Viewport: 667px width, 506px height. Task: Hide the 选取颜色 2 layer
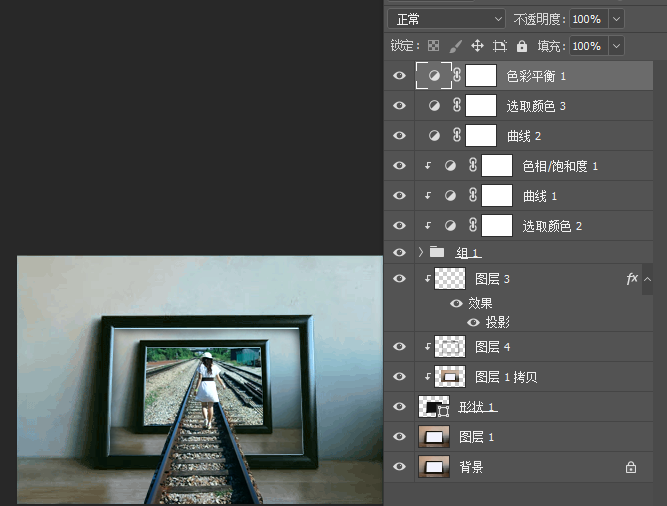click(399, 225)
